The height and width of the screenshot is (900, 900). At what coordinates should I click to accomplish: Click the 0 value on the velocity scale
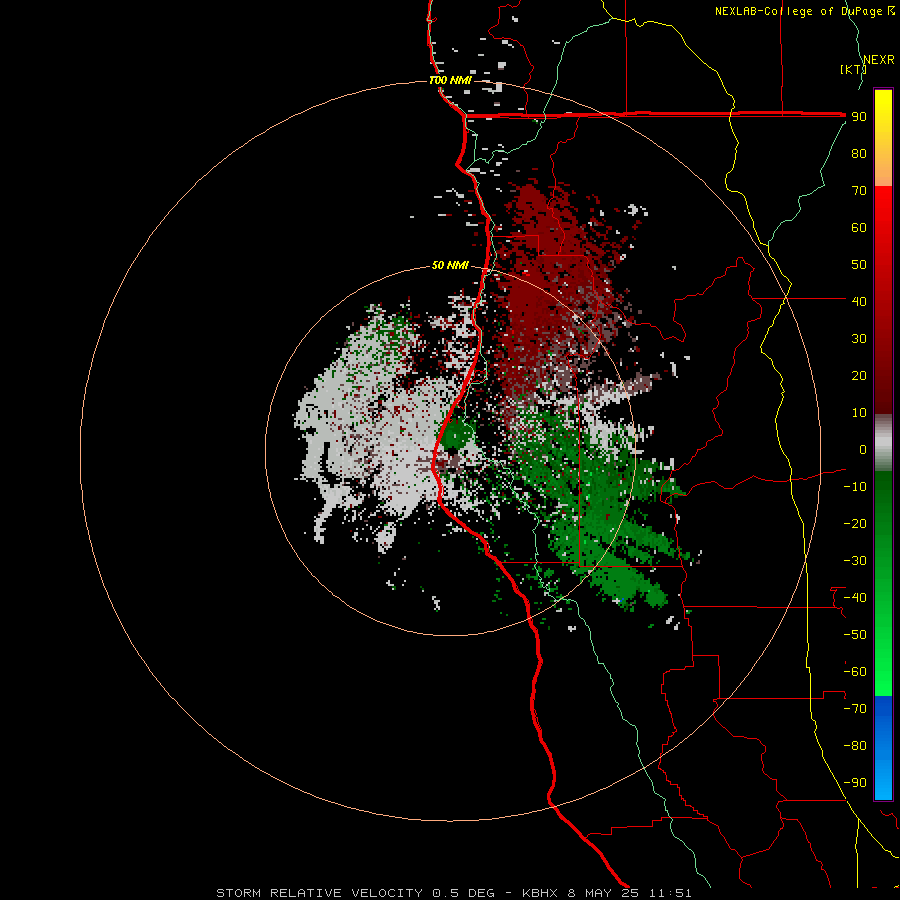tap(863, 449)
